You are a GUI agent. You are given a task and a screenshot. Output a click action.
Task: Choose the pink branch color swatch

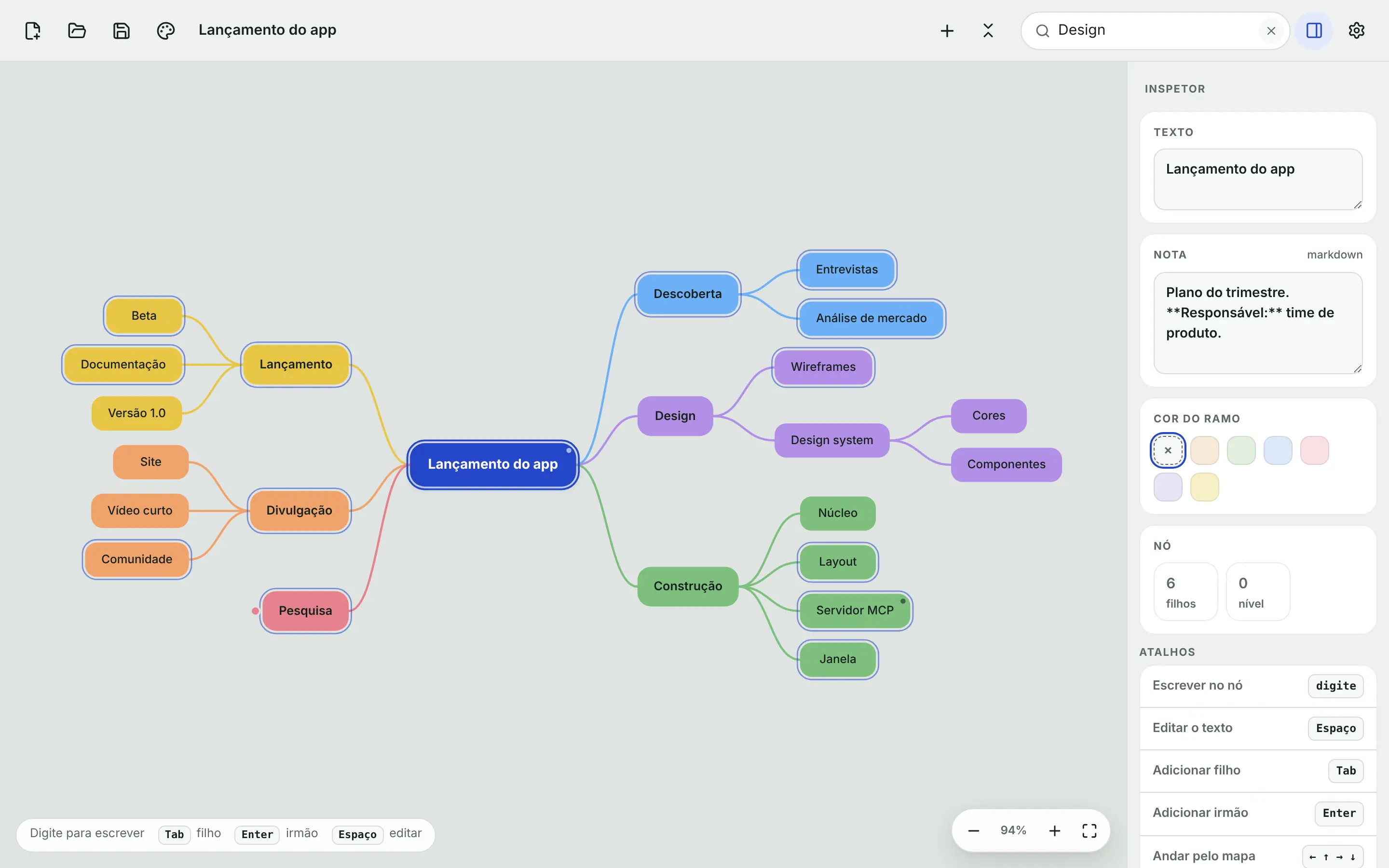[x=1314, y=450]
